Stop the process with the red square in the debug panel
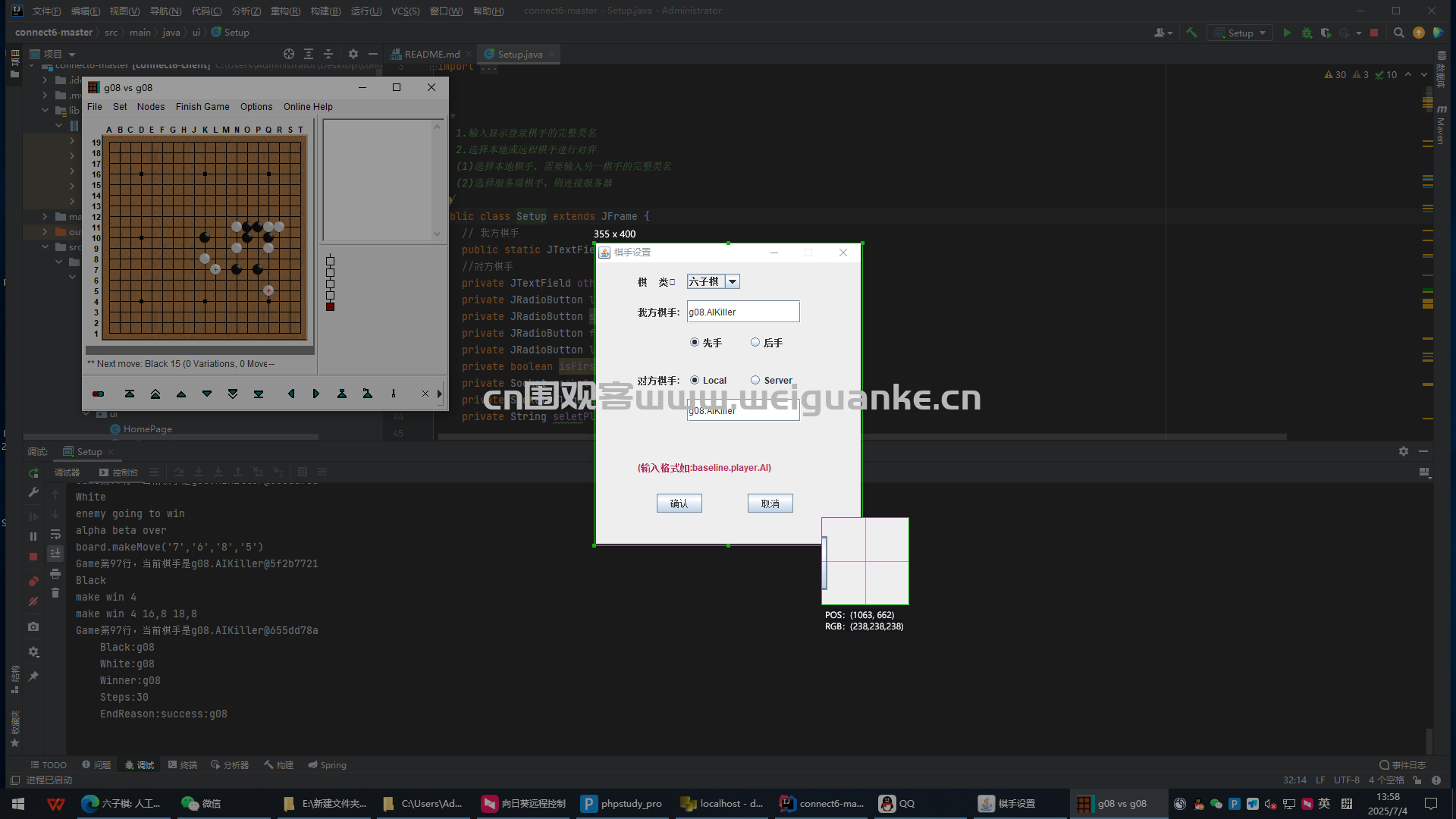The width and height of the screenshot is (1456, 819). (33, 557)
